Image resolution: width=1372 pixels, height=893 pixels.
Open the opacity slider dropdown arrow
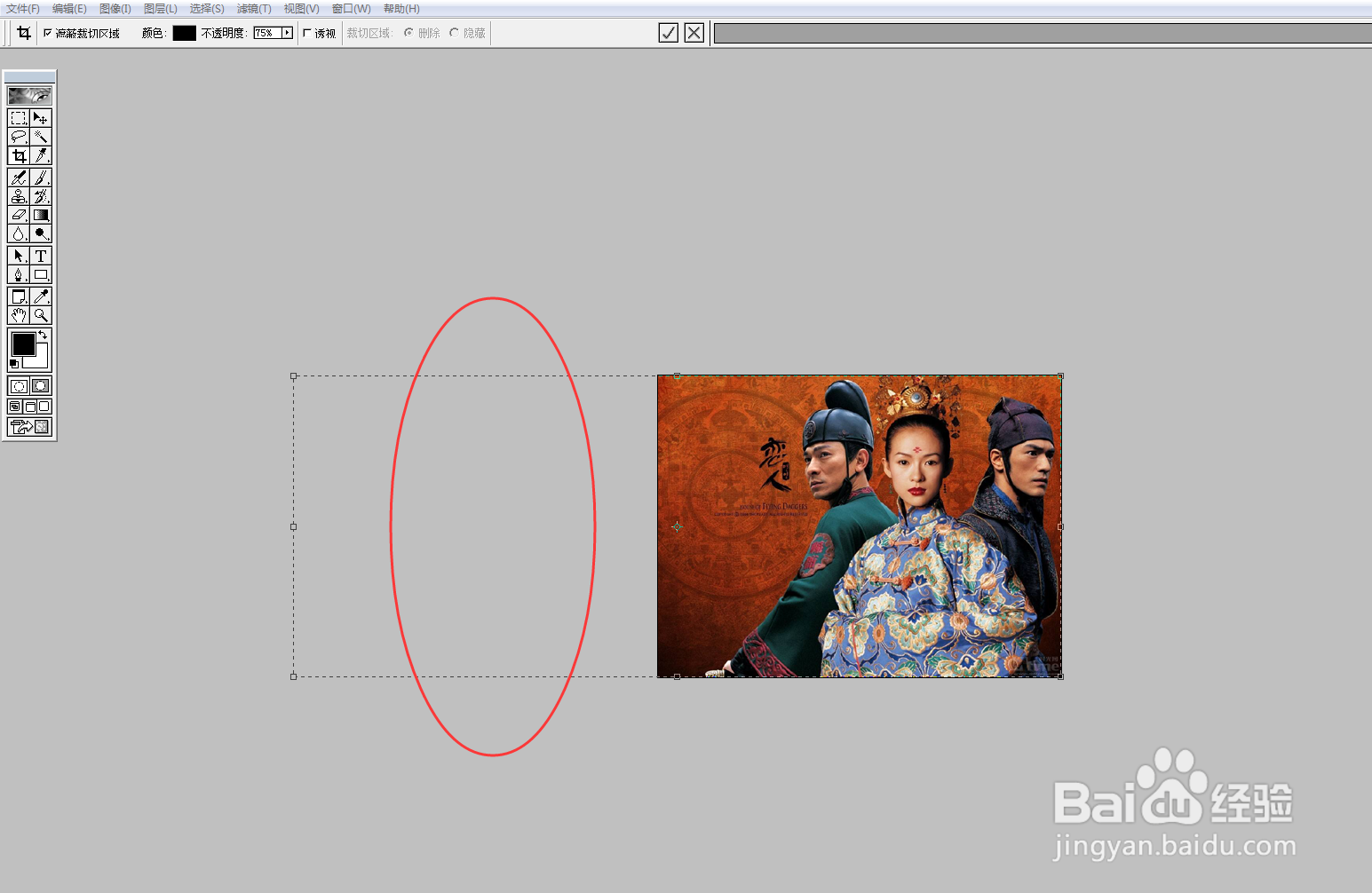(x=287, y=33)
